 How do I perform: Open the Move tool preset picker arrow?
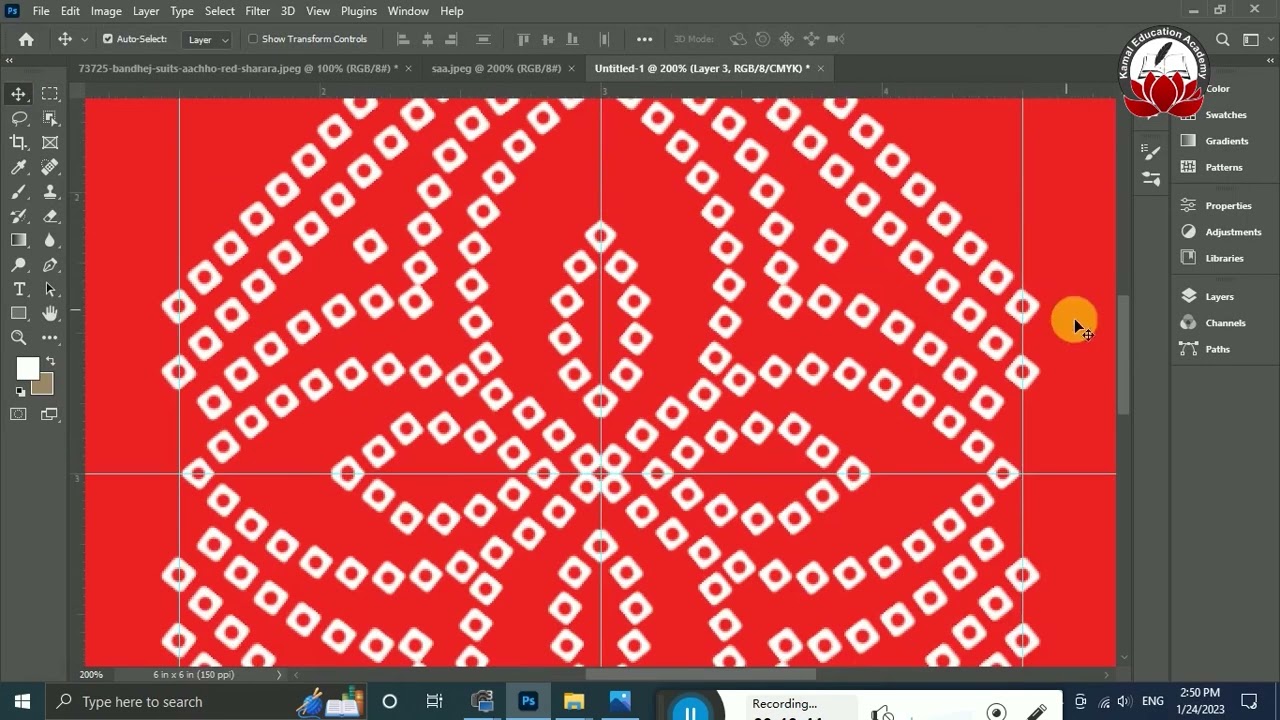pyautogui.click(x=84, y=39)
